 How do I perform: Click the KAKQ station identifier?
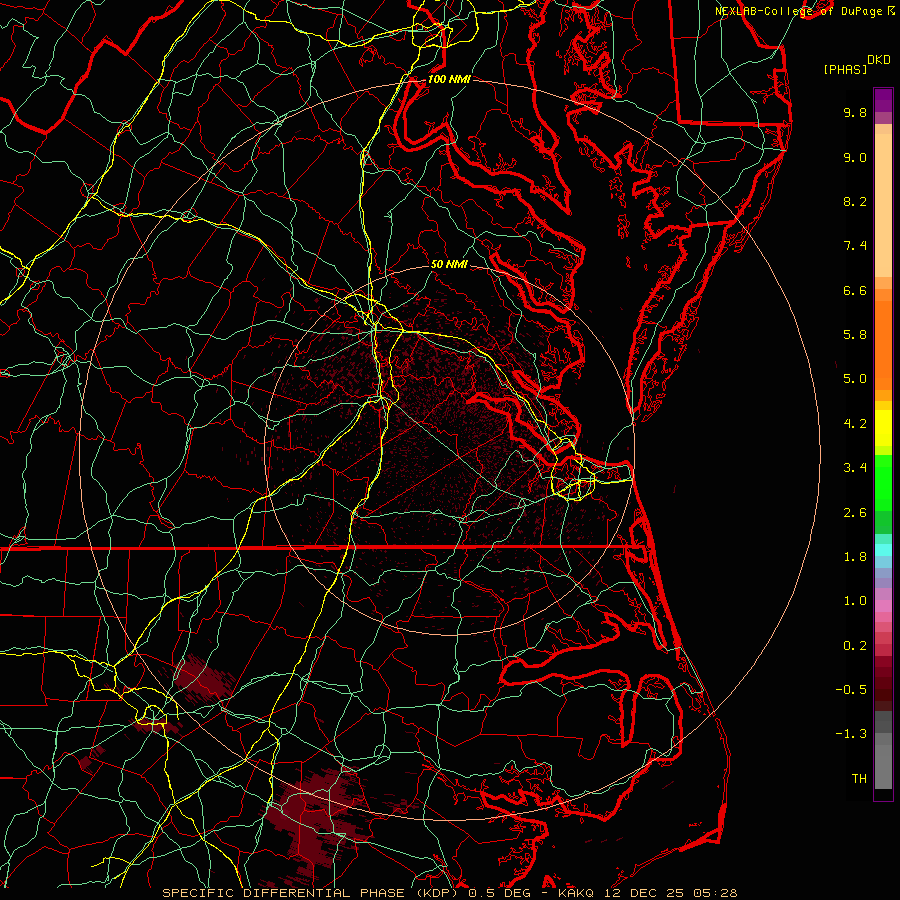tap(577, 893)
